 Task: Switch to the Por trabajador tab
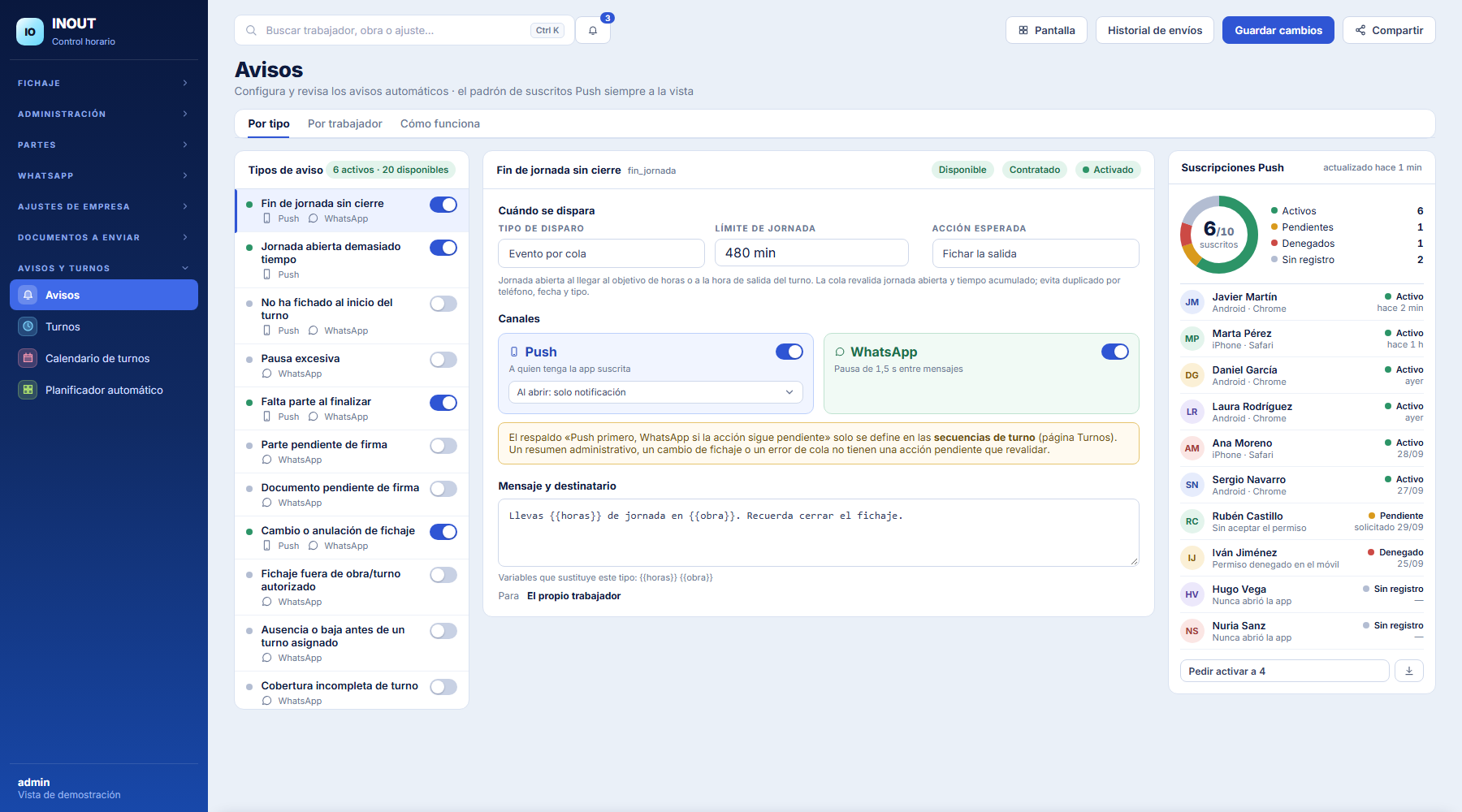pyautogui.click(x=344, y=123)
